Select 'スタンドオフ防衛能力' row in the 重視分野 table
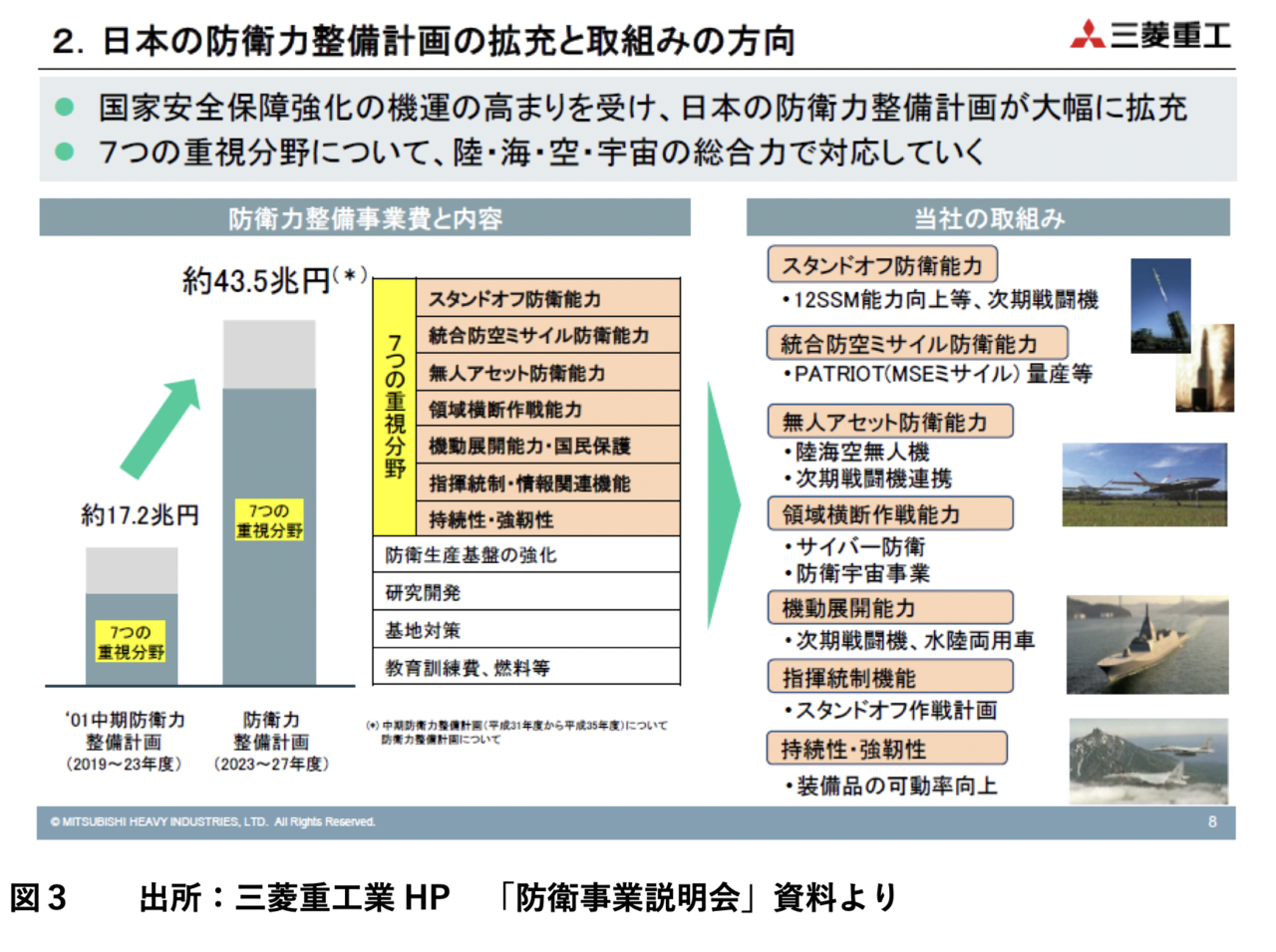Image resolution: width=1276 pixels, height=952 pixels. 547,298
